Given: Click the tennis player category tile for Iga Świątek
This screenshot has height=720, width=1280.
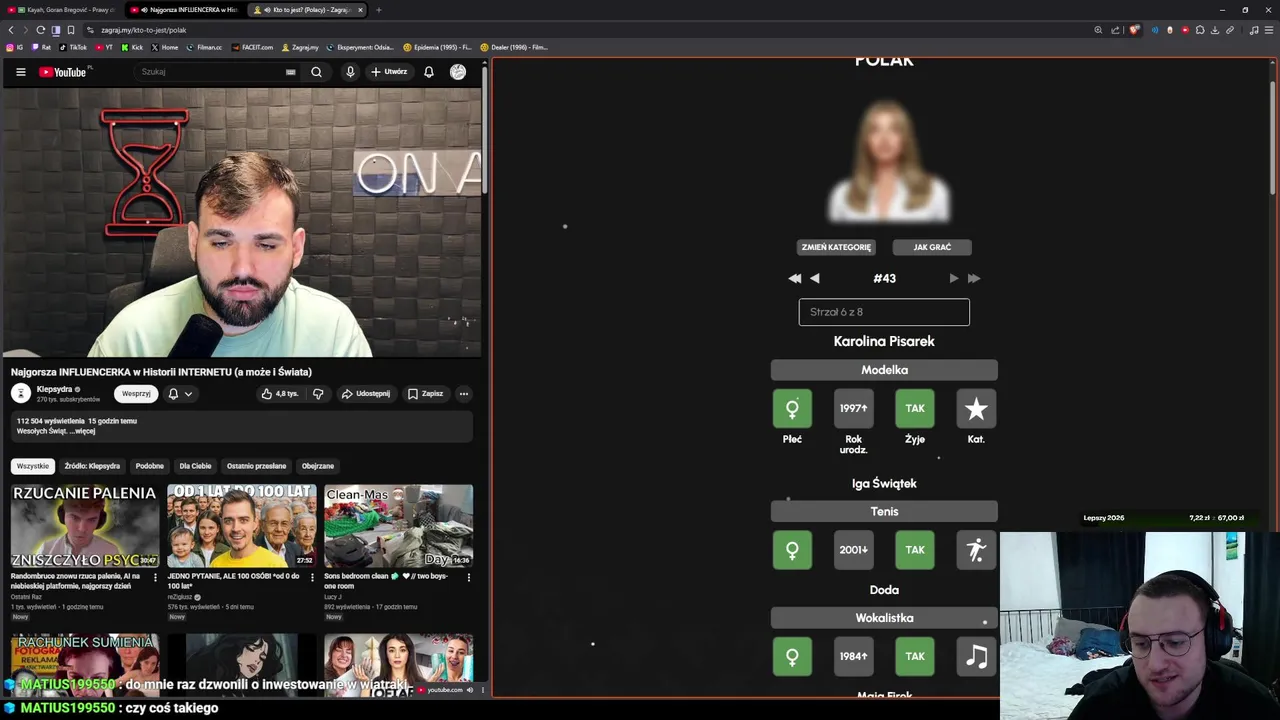Looking at the screenshot, I should coord(976,550).
